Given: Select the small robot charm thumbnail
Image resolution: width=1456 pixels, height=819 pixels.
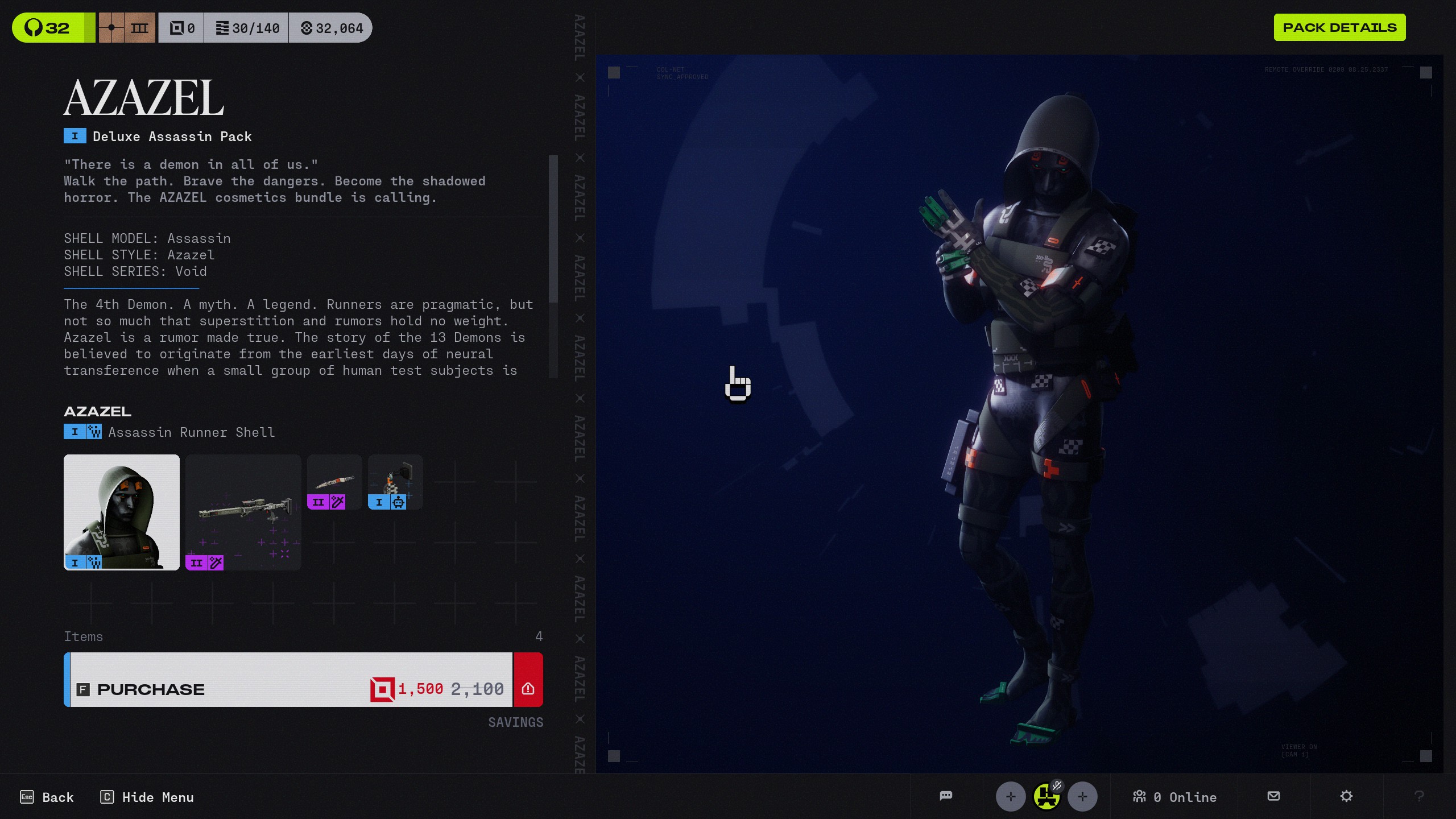Looking at the screenshot, I should click(x=395, y=482).
